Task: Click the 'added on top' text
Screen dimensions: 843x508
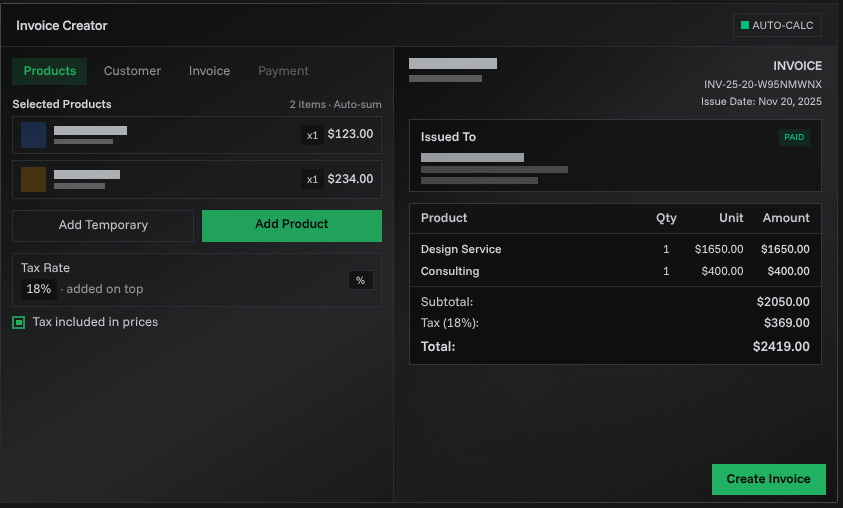Action: (x=105, y=289)
